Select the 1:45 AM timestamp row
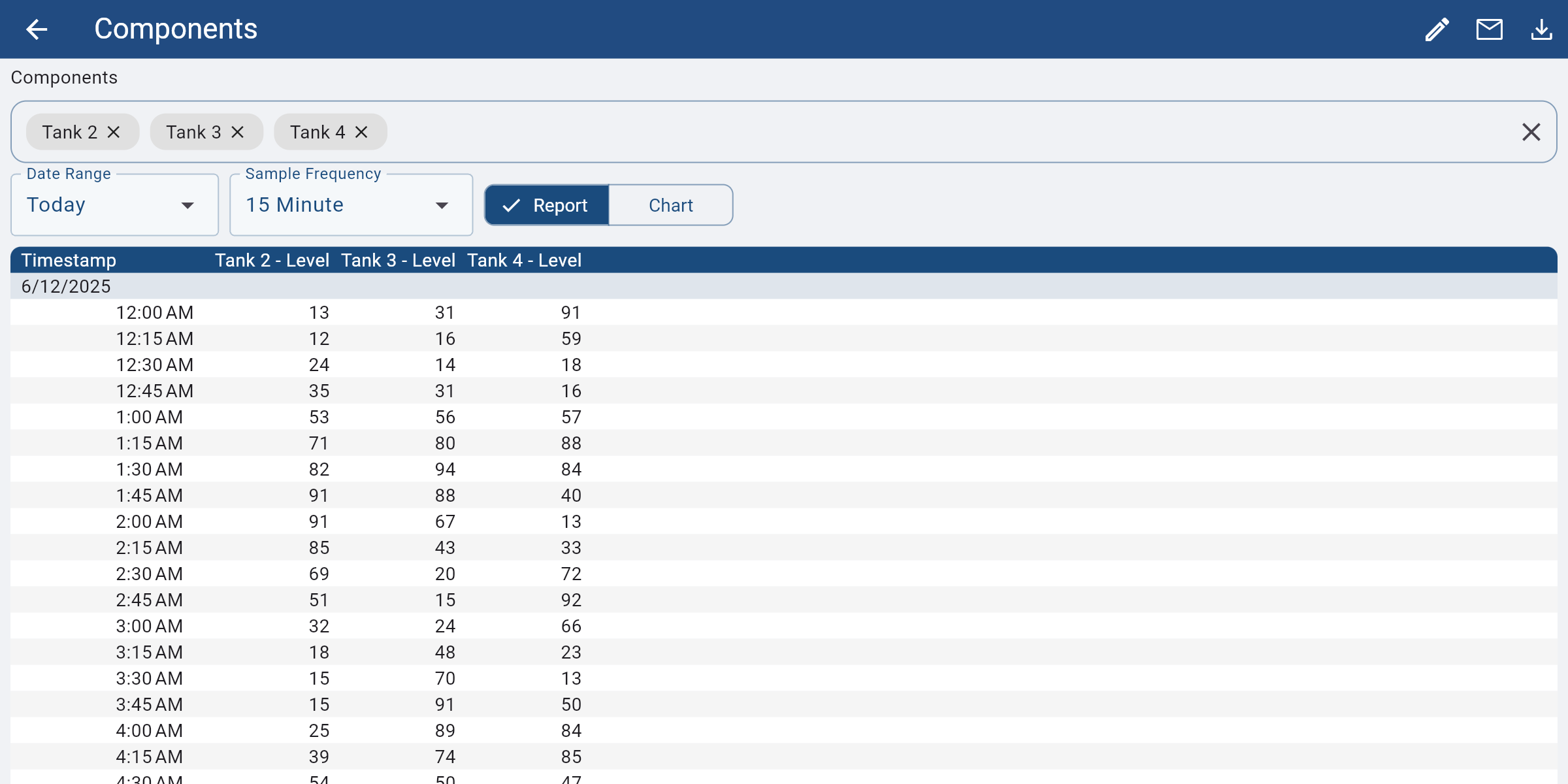The height and width of the screenshot is (784, 1568). [x=784, y=495]
